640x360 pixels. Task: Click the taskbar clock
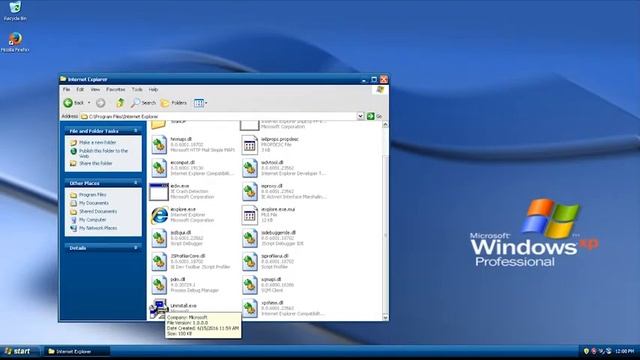pos(624,351)
